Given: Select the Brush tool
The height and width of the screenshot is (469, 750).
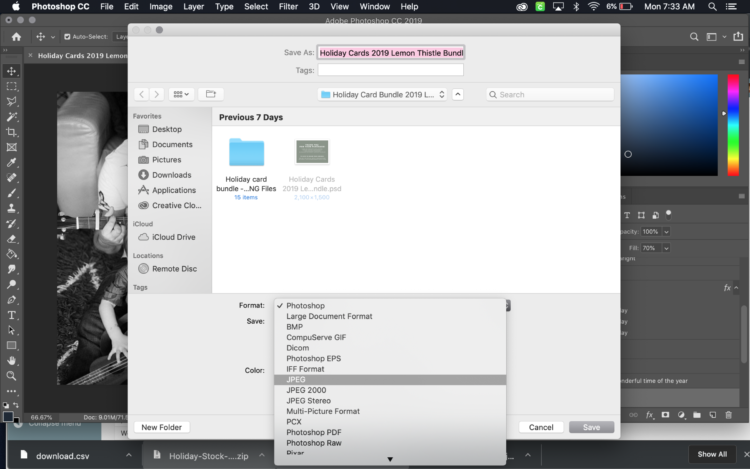Looking at the screenshot, I should (x=11, y=193).
